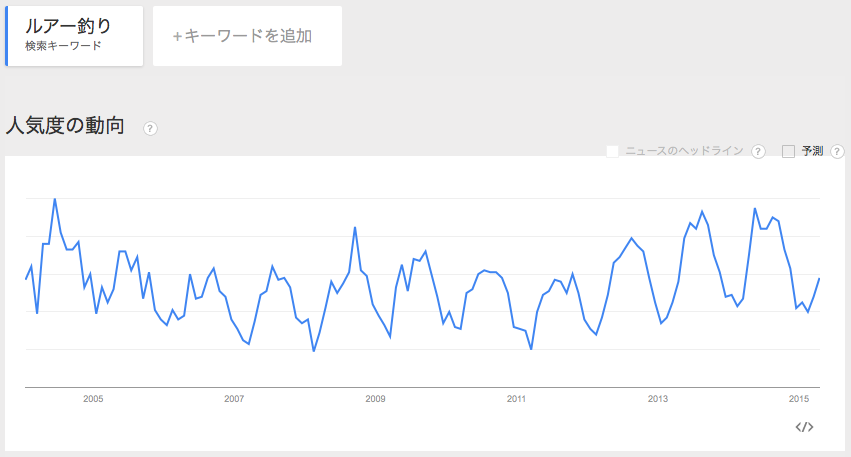Screen dimensions: 851x457
Task: Click the line's lowest dip in early 2011
Action: click(x=531, y=349)
